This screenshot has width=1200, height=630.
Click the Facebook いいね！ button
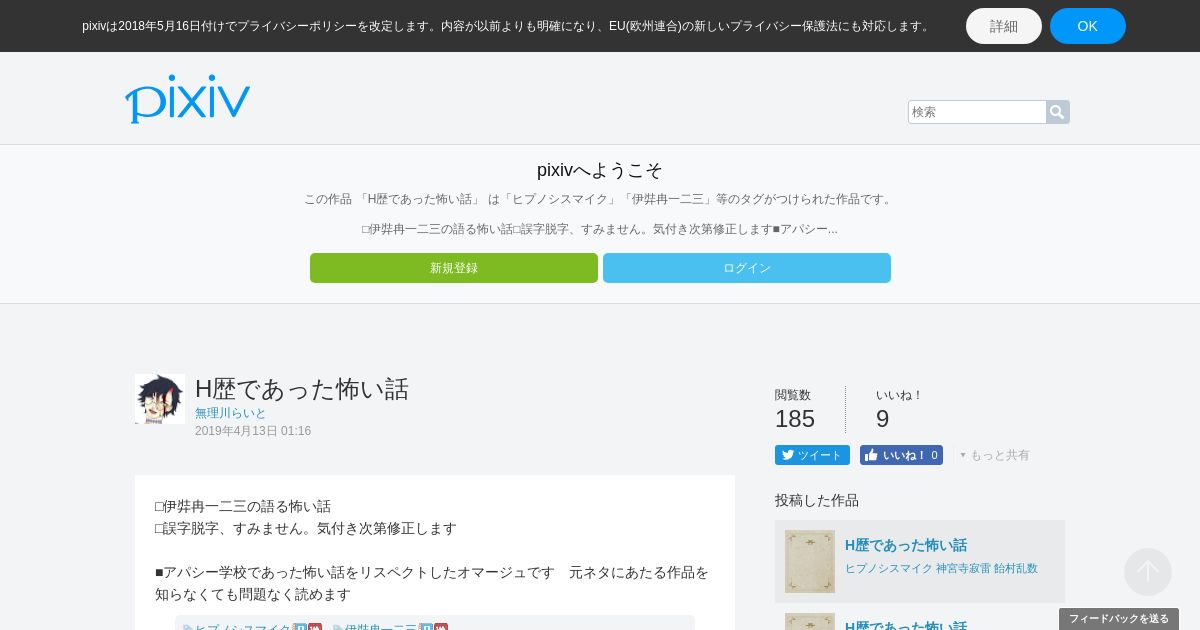point(901,455)
